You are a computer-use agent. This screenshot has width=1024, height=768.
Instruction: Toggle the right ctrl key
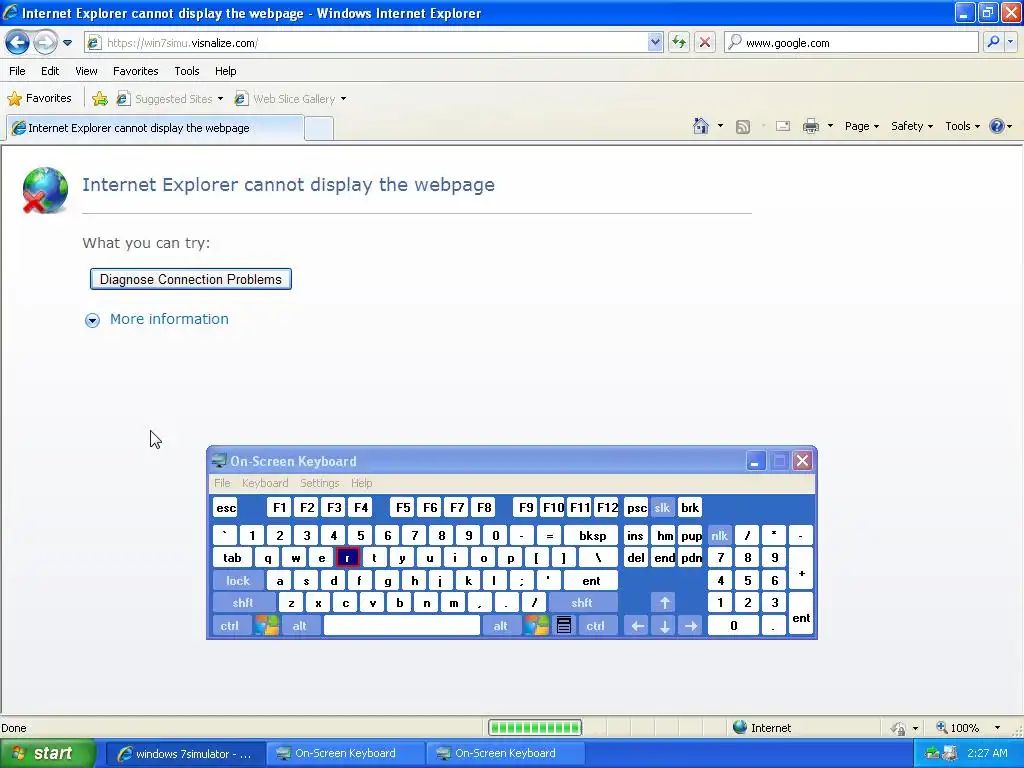[x=595, y=626]
